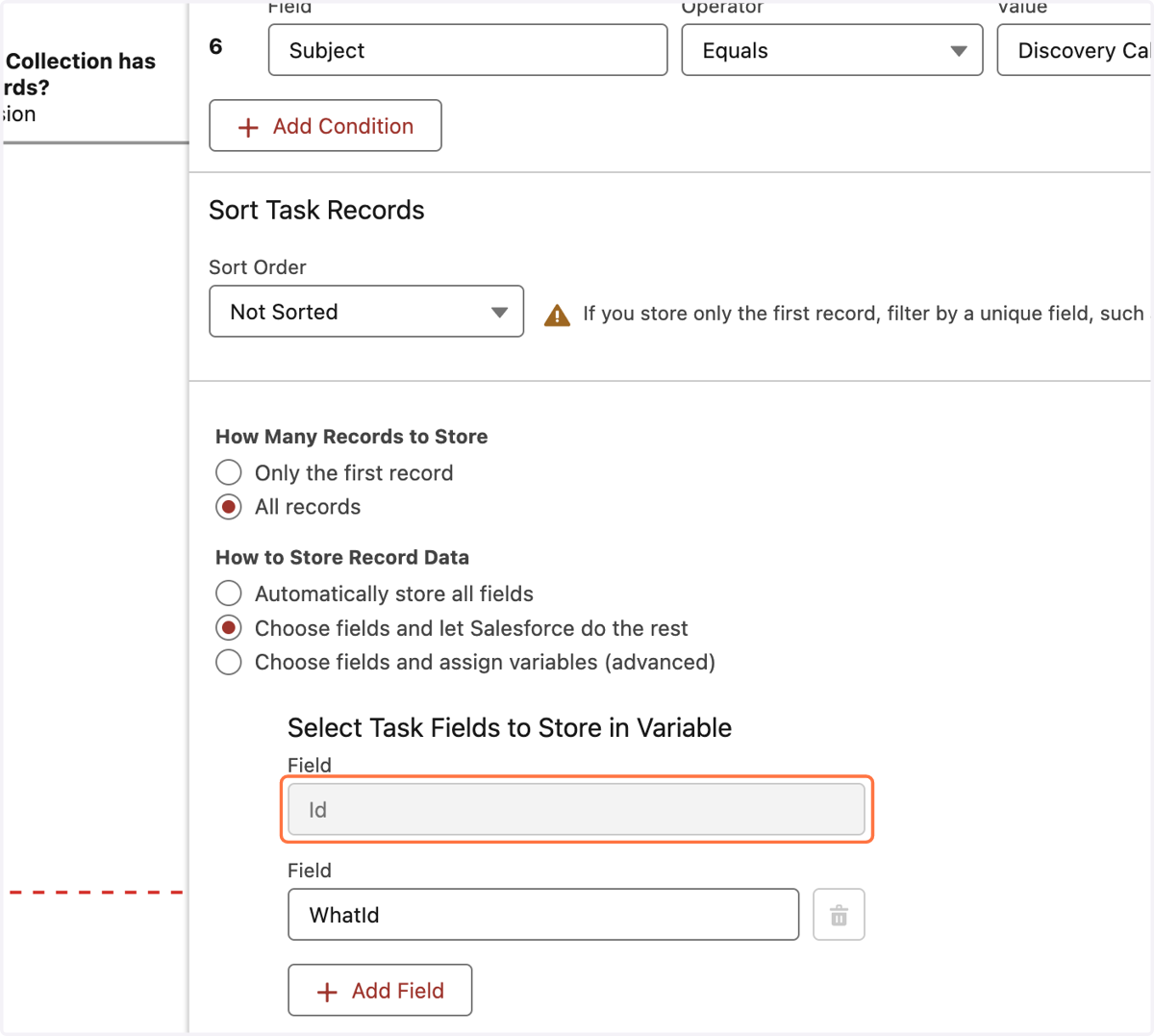Choose Automatically store all fields
This screenshot has width=1154, height=1036.
point(229,594)
